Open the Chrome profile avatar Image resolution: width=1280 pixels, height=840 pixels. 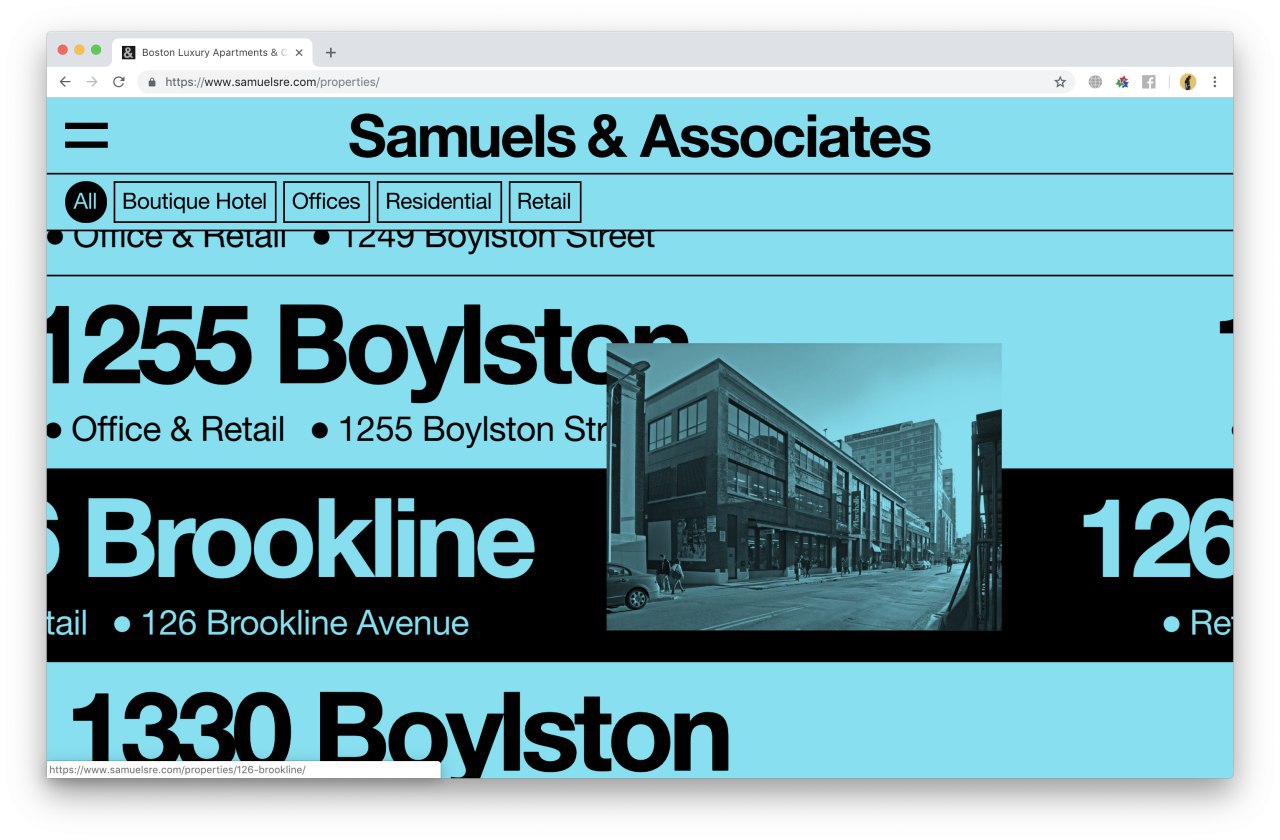[x=1188, y=82]
